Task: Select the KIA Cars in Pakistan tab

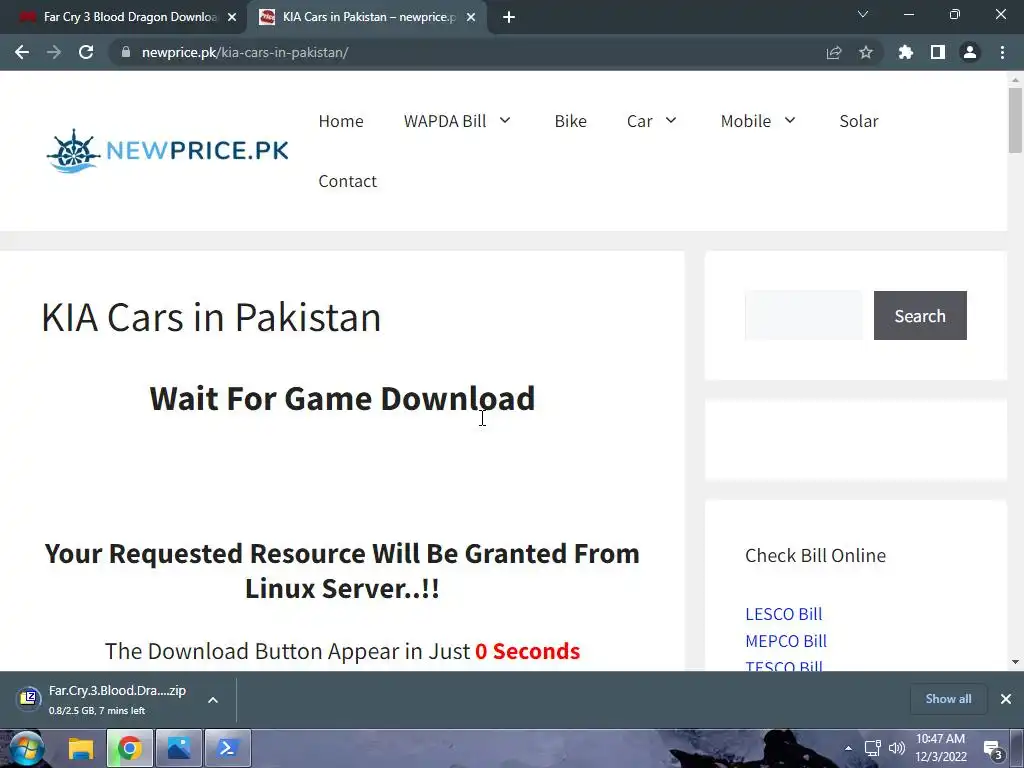Action: (366, 17)
